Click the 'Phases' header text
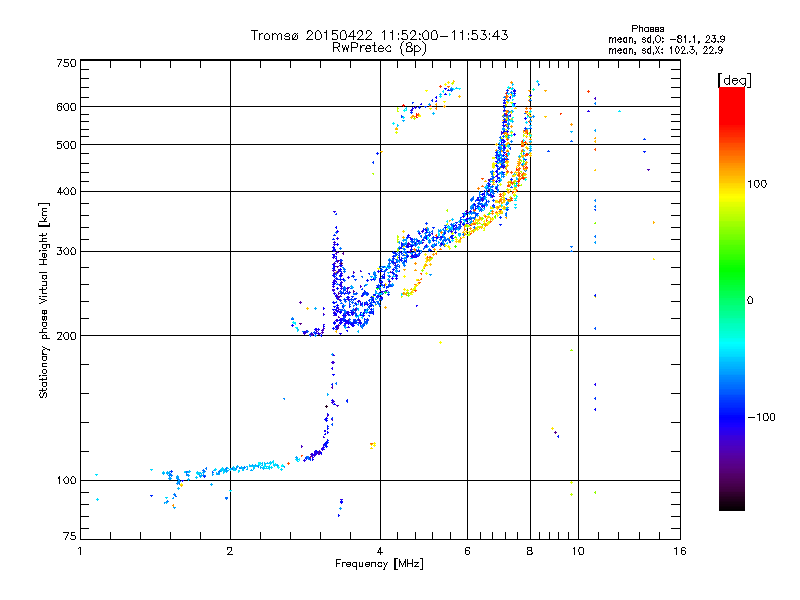The height and width of the screenshot is (600, 800). click(x=647, y=29)
